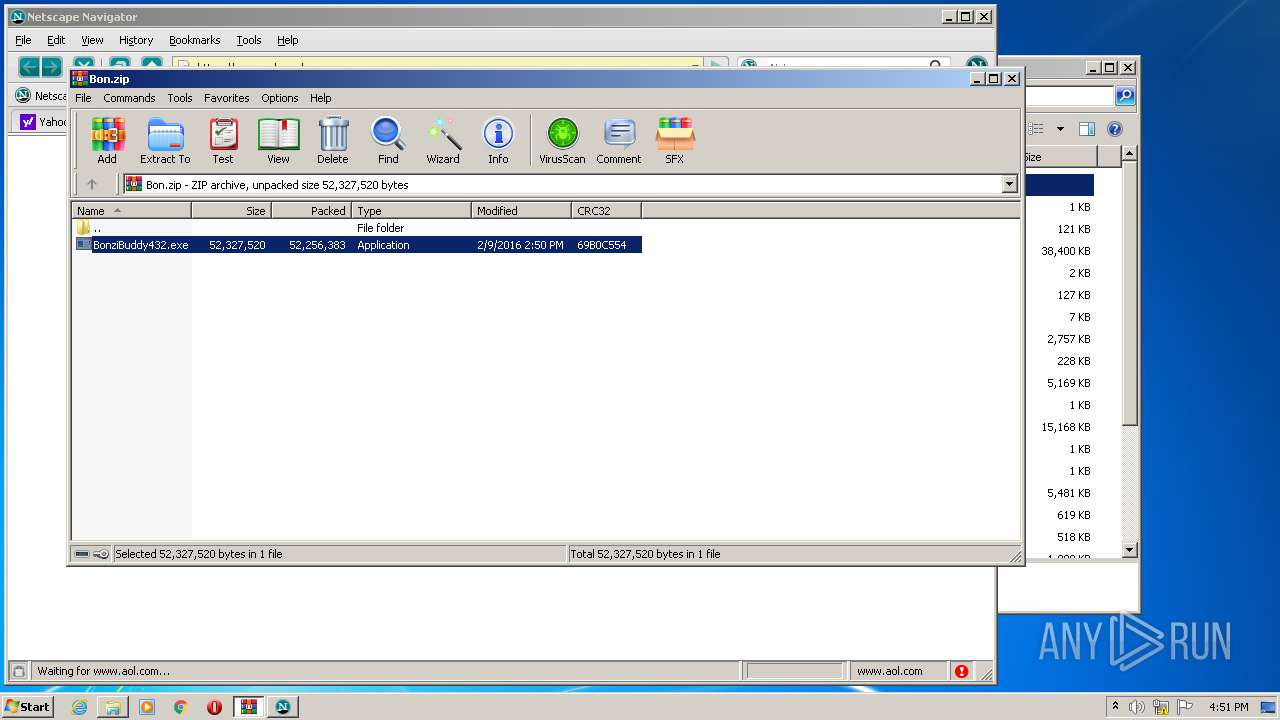This screenshot has height=720, width=1280.
Task: Open Google Chrome from the taskbar
Action: (181, 707)
